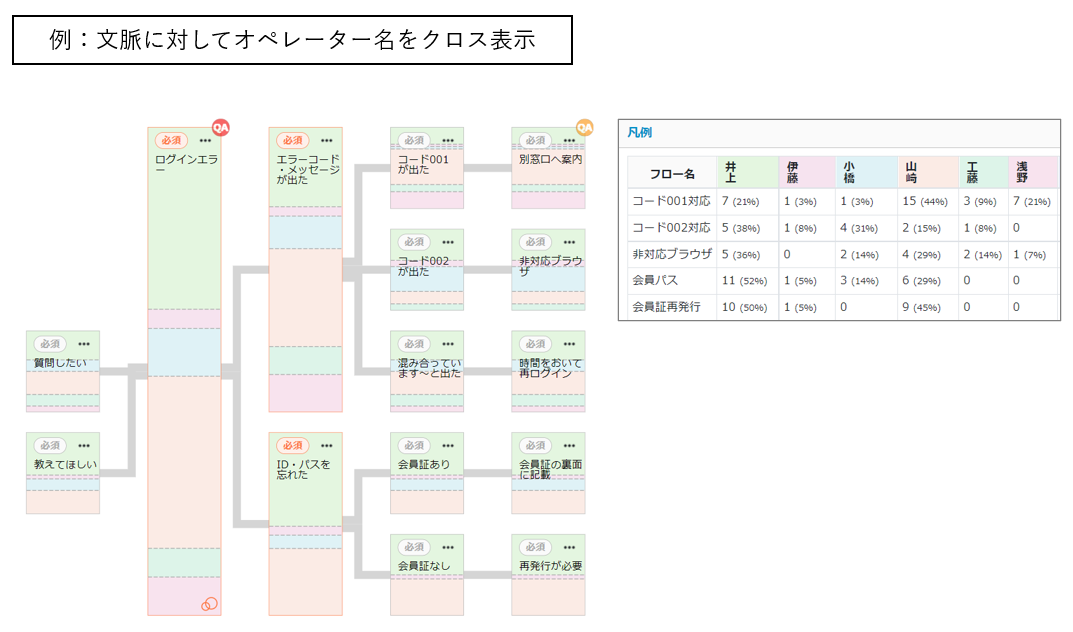Screen dimensions: 1073x632
Task: Click the overlapping circles icon in ログインエラー node
Action: 209,603
